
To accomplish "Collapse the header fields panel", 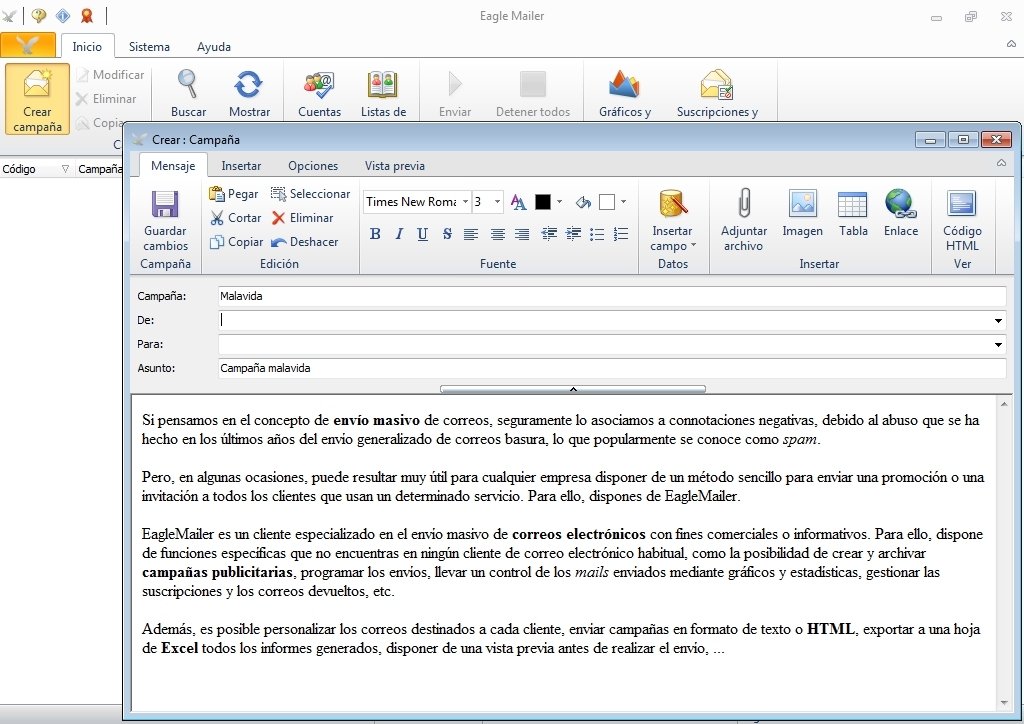I will pos(573,389).
